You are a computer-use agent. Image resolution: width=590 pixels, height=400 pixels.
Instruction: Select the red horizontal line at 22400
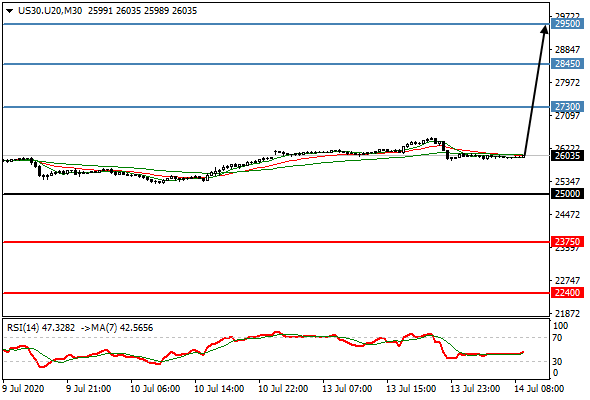pyautogui.click(x=276, y=293)
